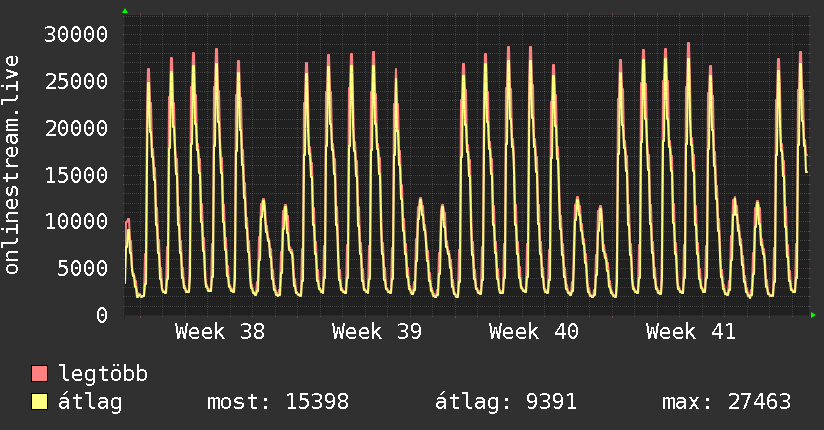The height and width of the screenshot is (430, 824).
Task: Click the max: 27463 statistic
Action: coord(726,402)
